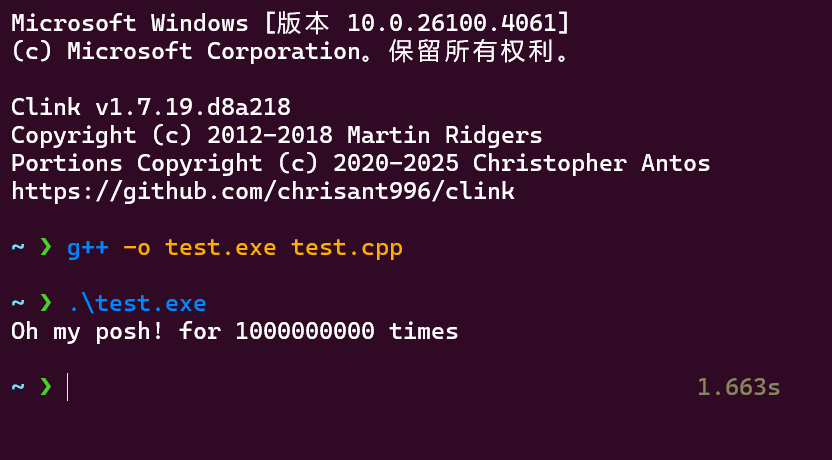Screen dimensions: 832x460
Task: Click the Martin Ridgers copyright line
Action: [276, 135]
